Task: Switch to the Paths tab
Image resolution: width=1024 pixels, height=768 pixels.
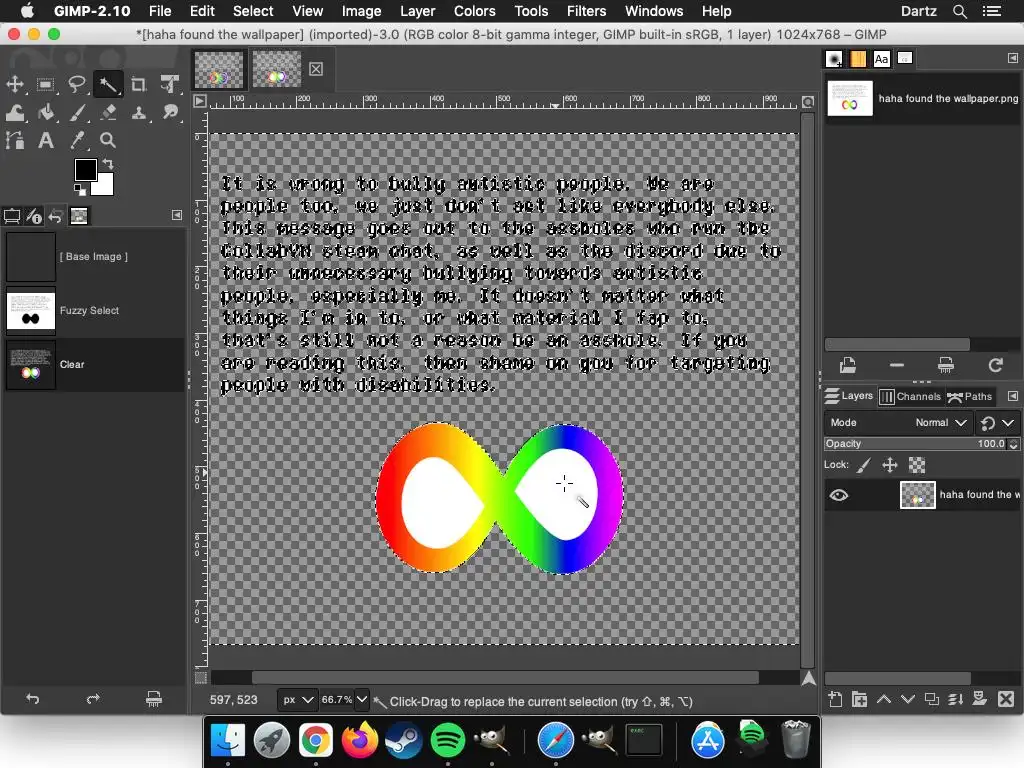Action: pyautogui.click(x=969, y=396)
